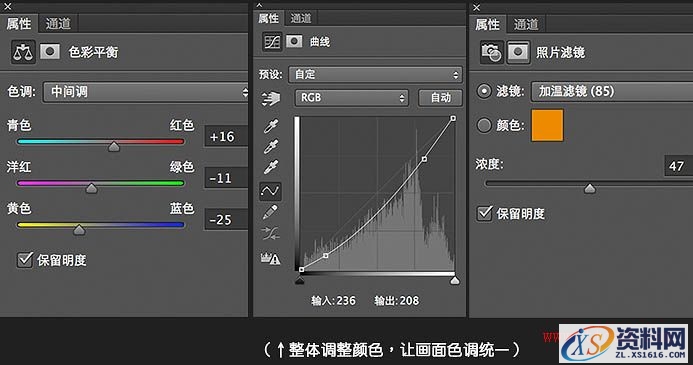The height and width of the screenshot is (365, 693).
Task: Click the curve Input value 236
Action: pos(346,300)
